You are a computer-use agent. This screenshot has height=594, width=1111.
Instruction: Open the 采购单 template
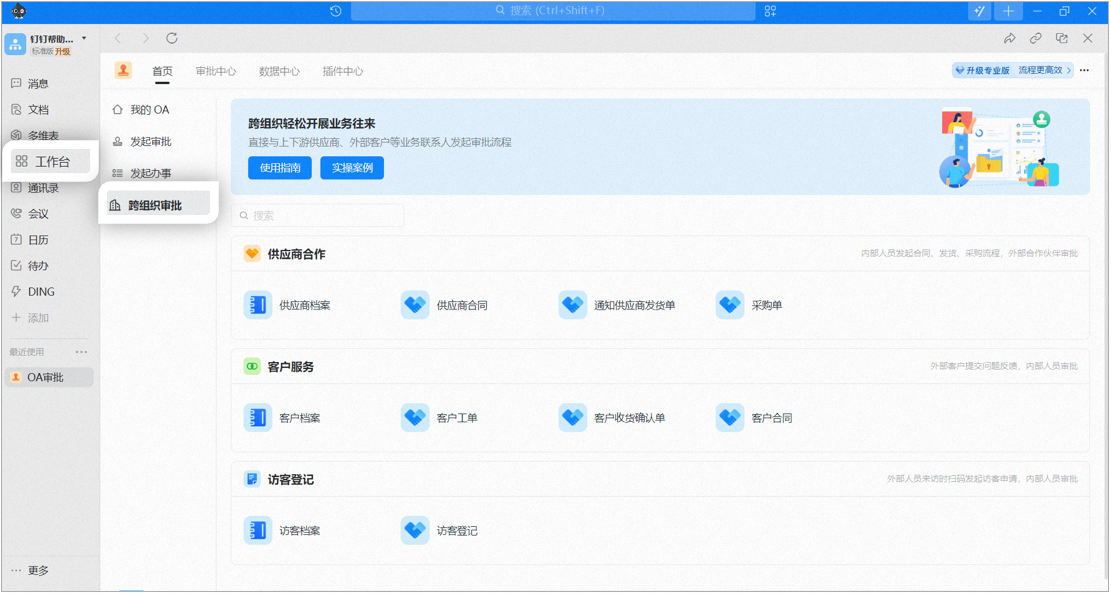[x=749, y=306]
